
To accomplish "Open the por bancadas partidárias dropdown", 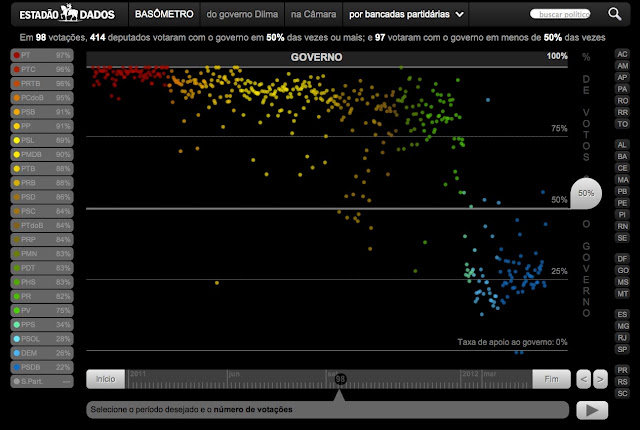I will [x=406, y=14].
